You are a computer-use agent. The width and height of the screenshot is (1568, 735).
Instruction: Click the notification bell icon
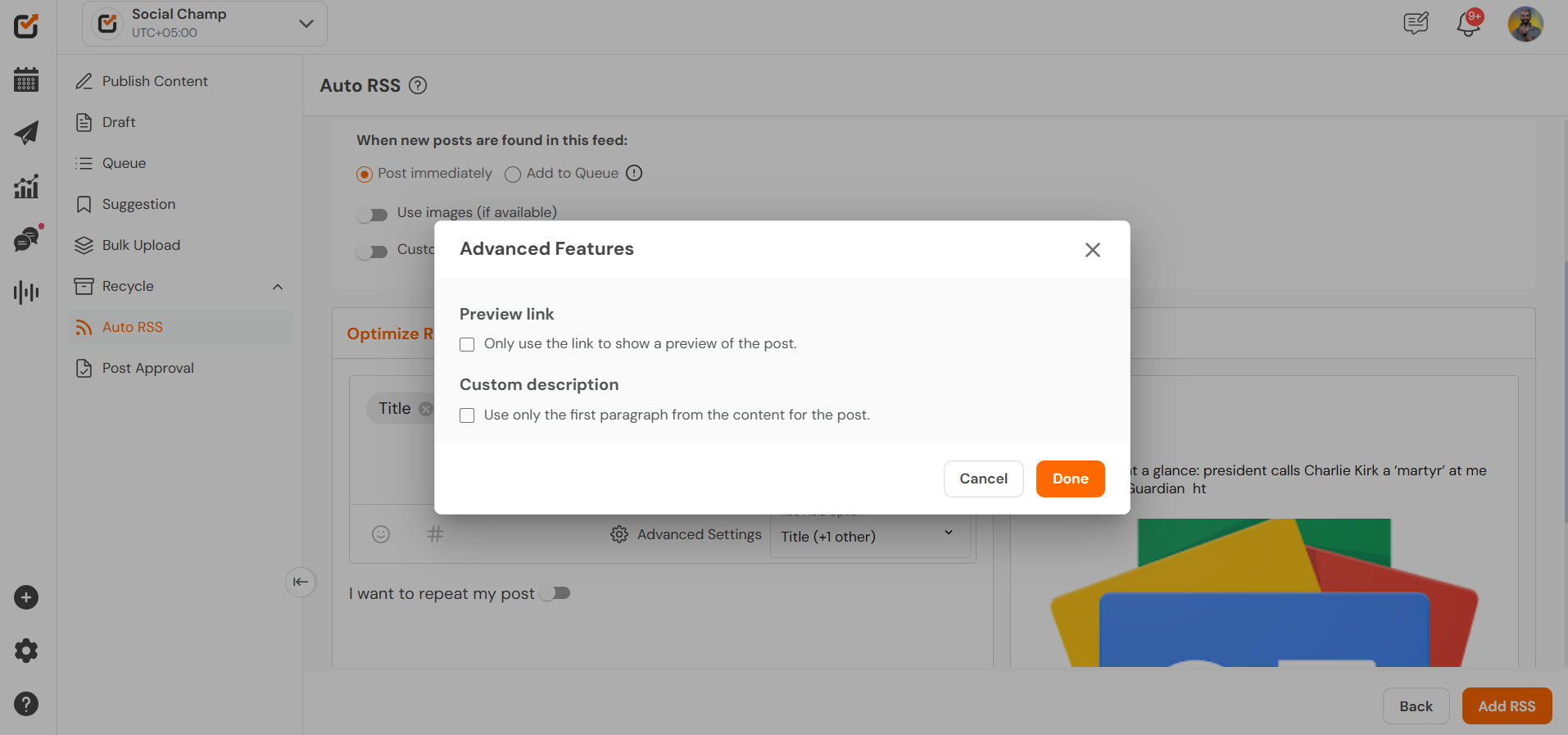pos(1468,24)
